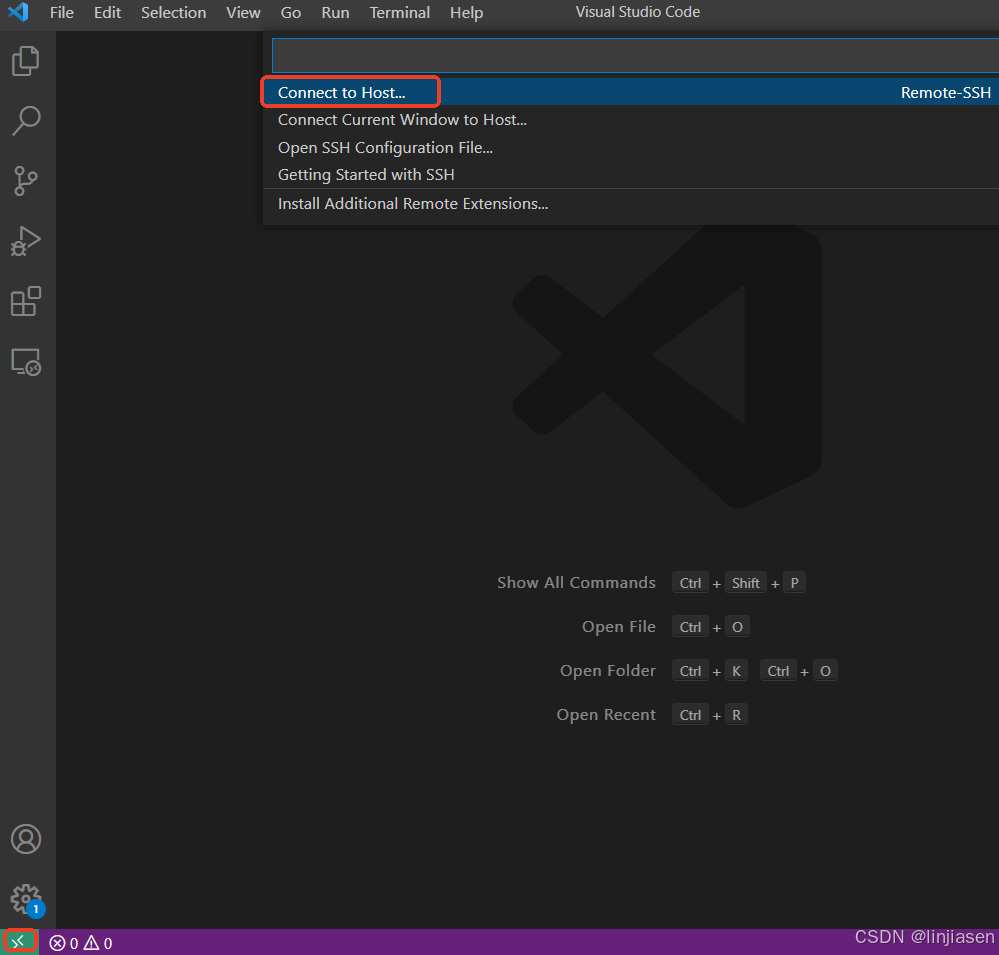Open the Extensions view
The image size is (999, 955).
[26, 301]
